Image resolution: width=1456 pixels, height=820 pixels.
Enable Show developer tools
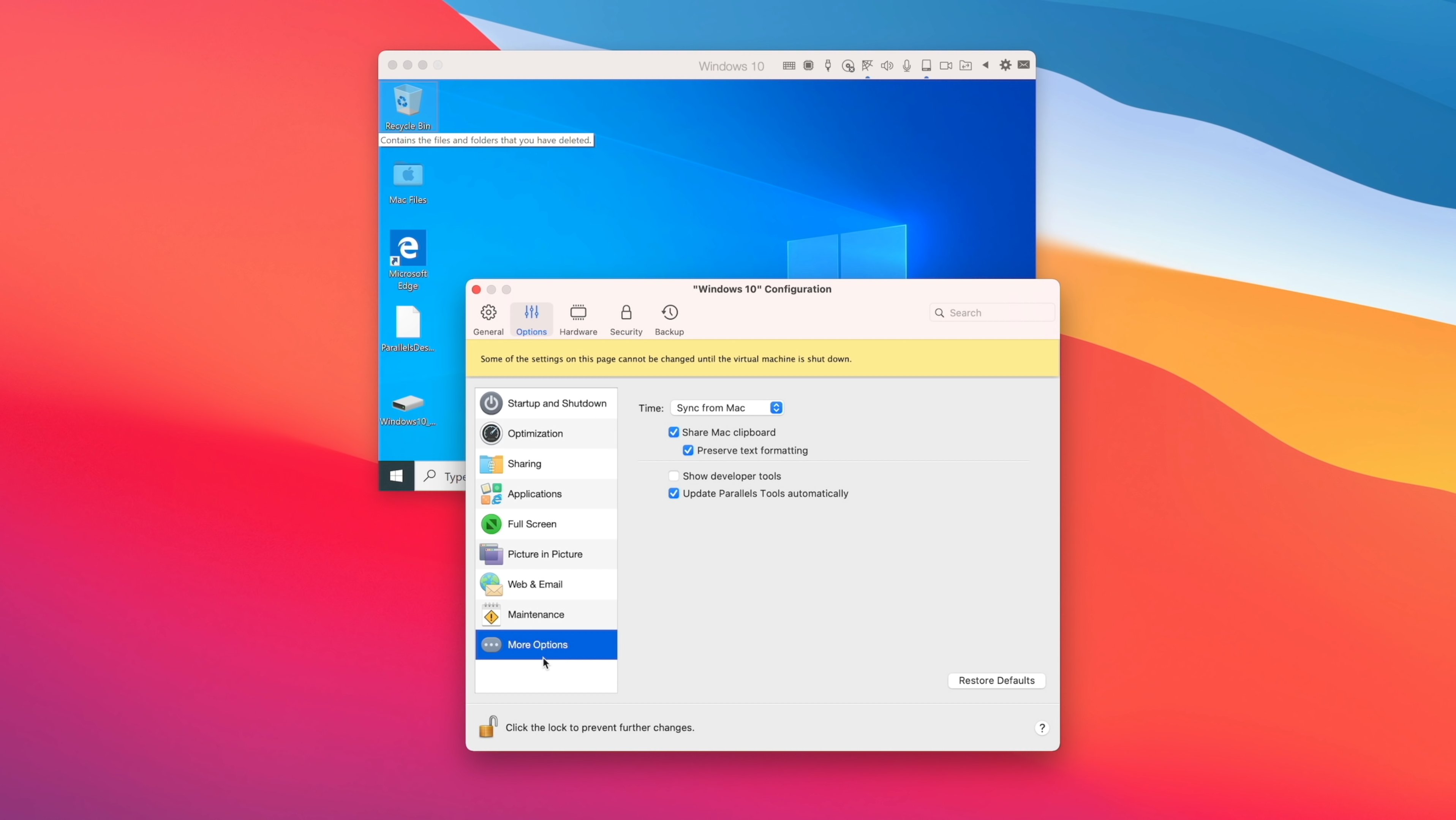pyautogui.click(x=673, y=476)
